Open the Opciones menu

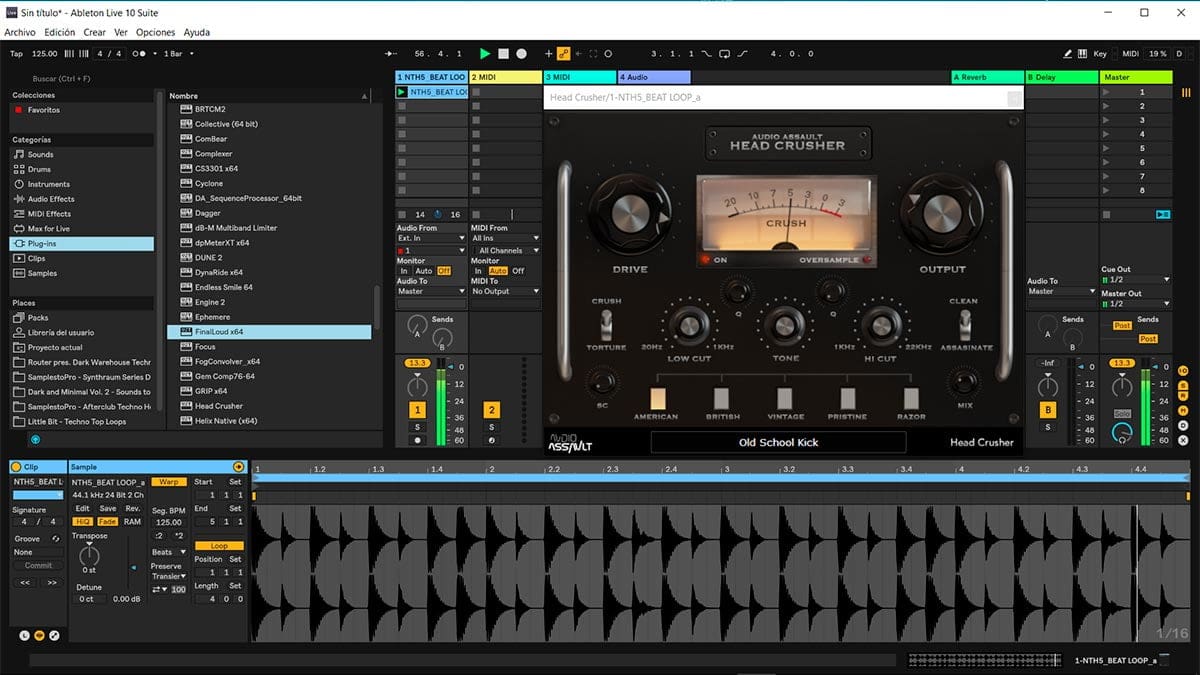(155, 33)
